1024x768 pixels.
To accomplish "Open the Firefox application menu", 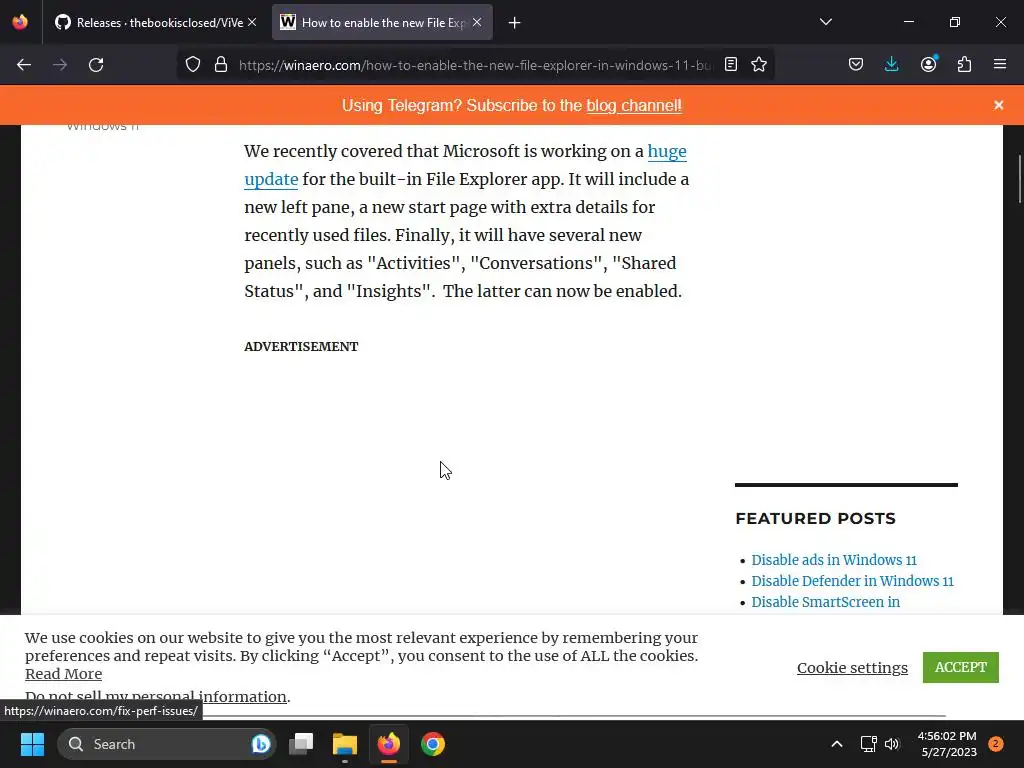I will pos(1000,65).
